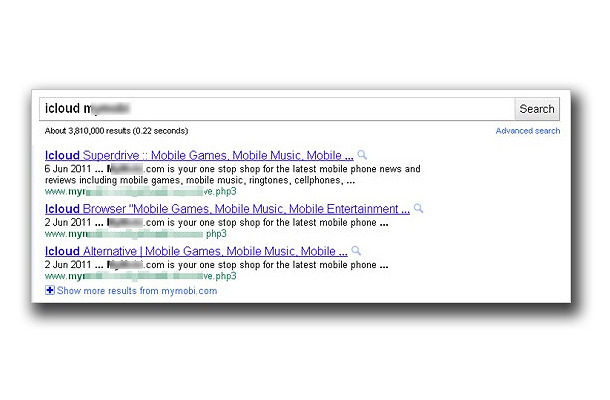Screen dimensions: 610x400
Task: Select the green URL under the Icloud Superdrive result
Action: click(x=140, y=191)
